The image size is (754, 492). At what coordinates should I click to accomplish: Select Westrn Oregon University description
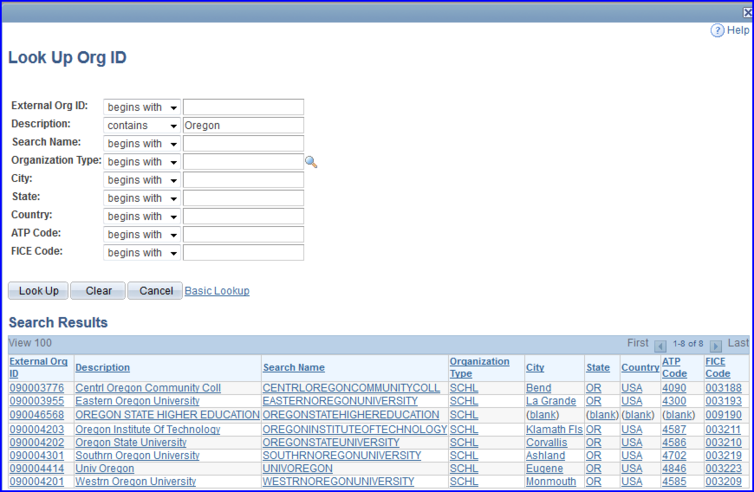tap(136, 481)
